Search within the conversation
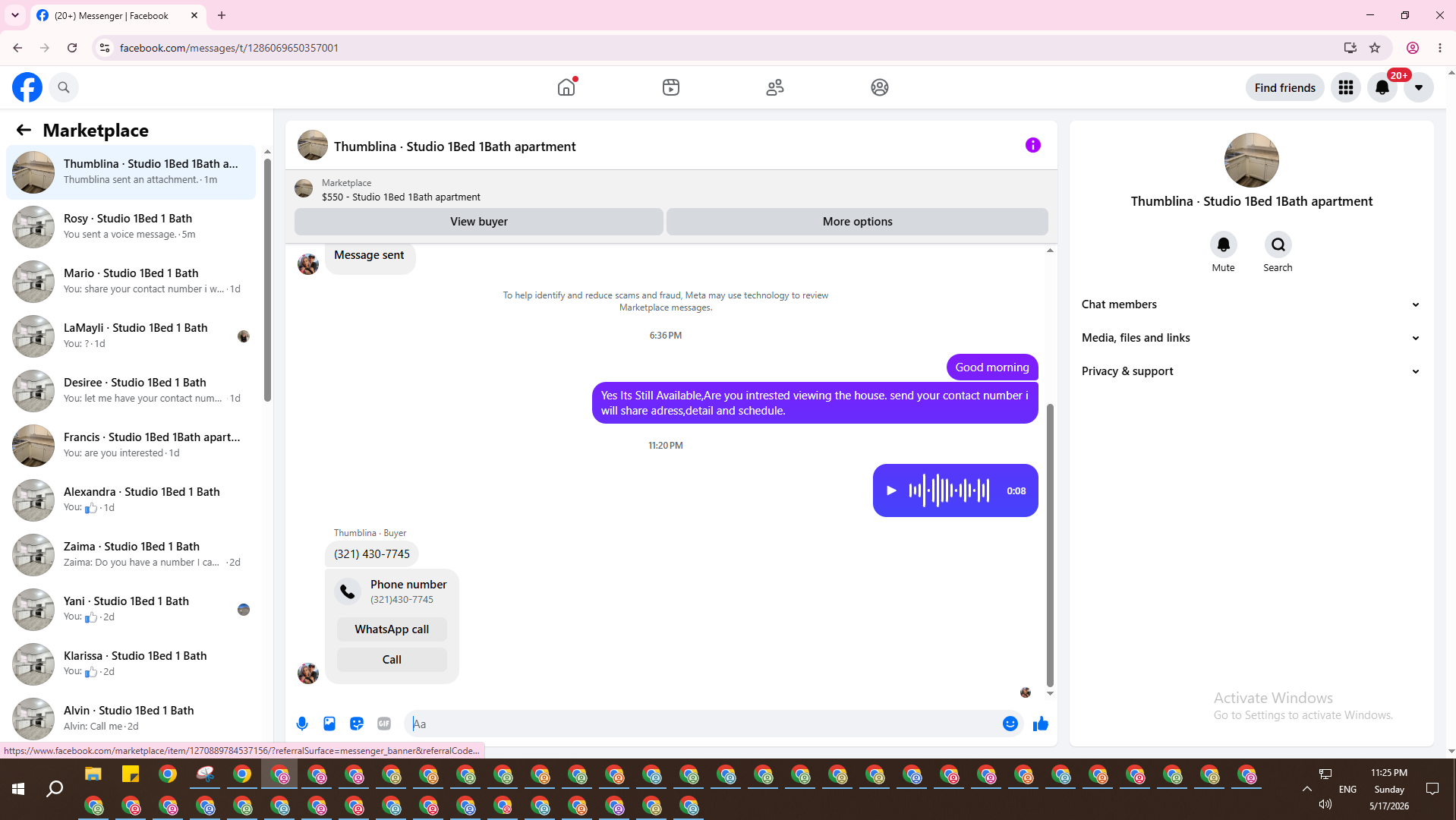Image resolution: width=1456 pixels, height=820 pixels. pyautogui.click(x=1278, y=244)
